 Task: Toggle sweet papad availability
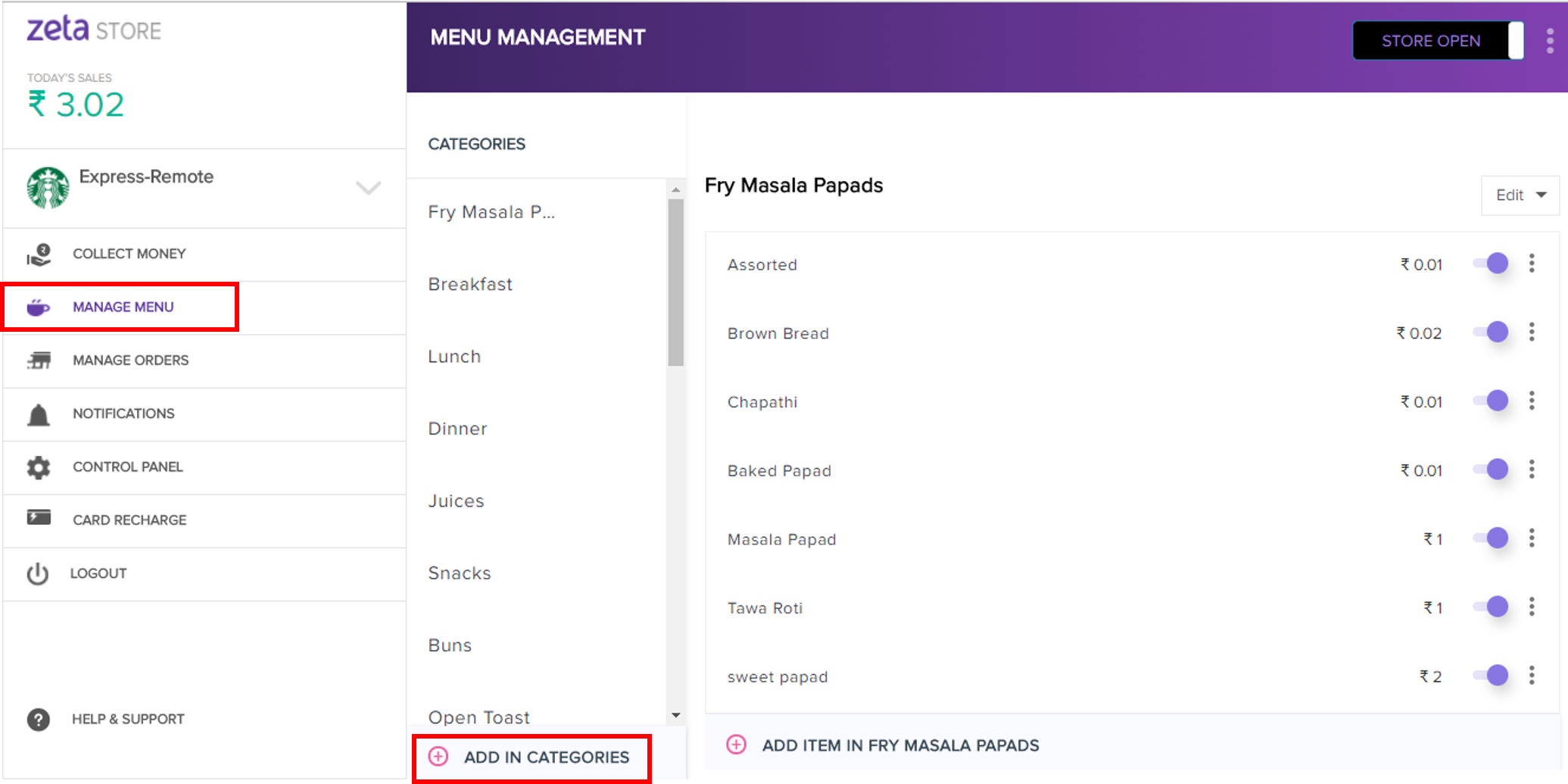tap(1491, 675)
